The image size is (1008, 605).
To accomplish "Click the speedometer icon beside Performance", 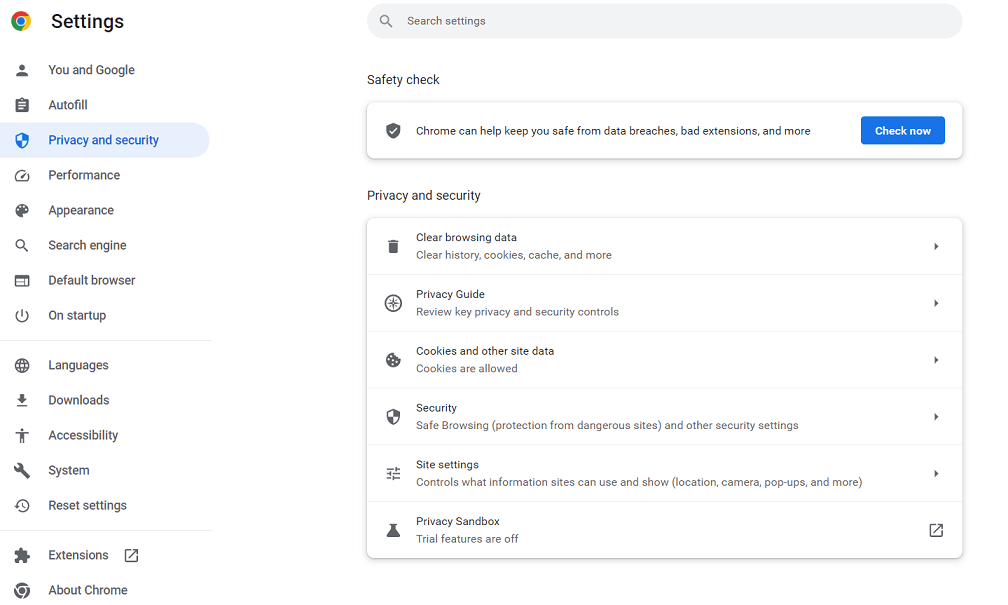I will 22,175.
